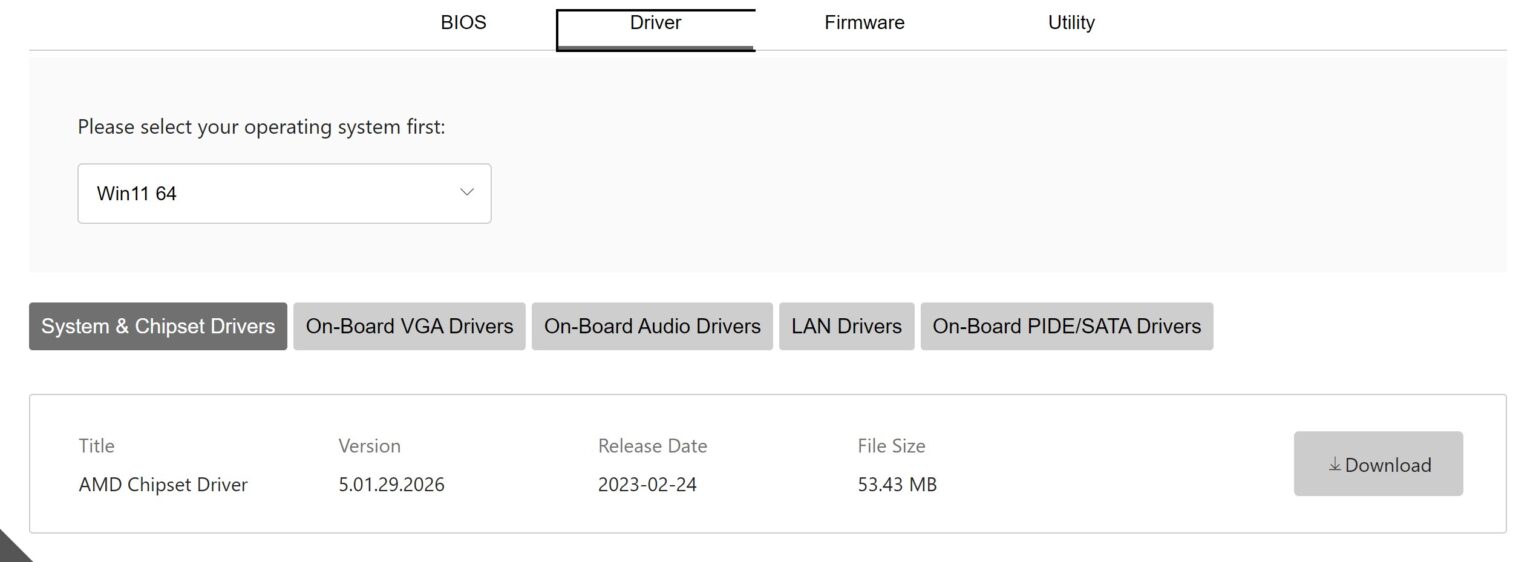Click the chevron arrow in the OS selector
This screenshot has width=1536, height=562.
point(466,192)
